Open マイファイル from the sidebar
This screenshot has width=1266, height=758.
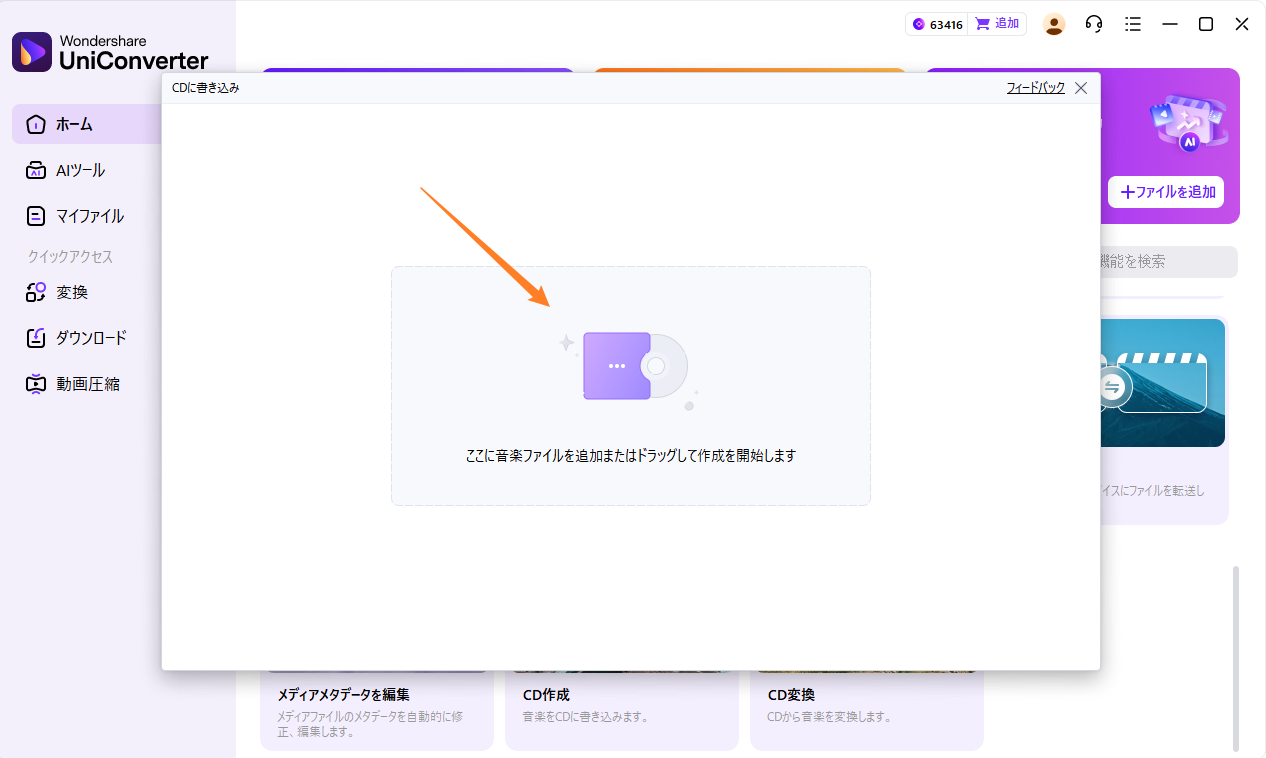(x=34, y=216)
